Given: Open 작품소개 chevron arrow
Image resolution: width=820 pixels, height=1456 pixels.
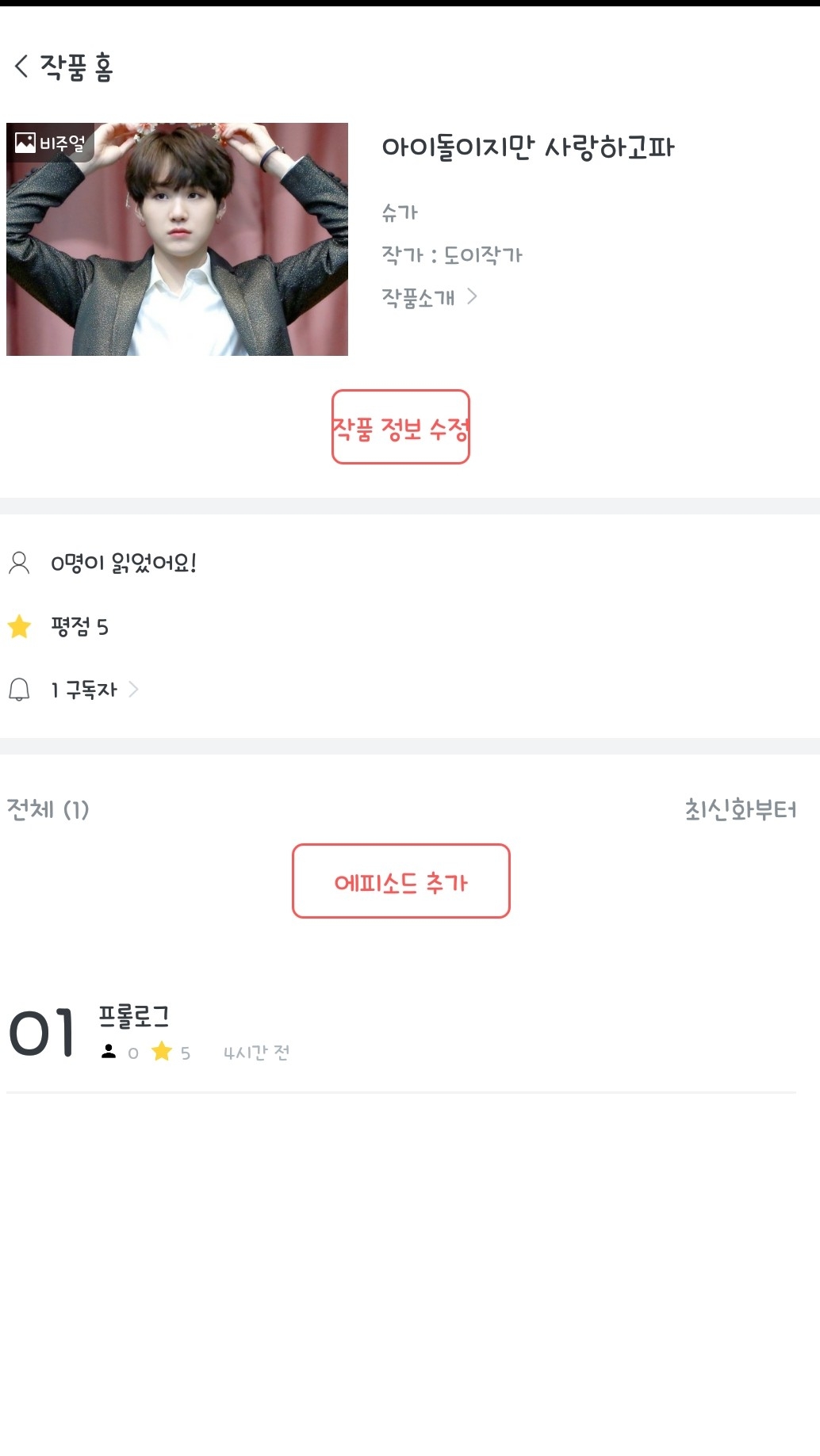Looking at the screenshot, I should 473,296.
